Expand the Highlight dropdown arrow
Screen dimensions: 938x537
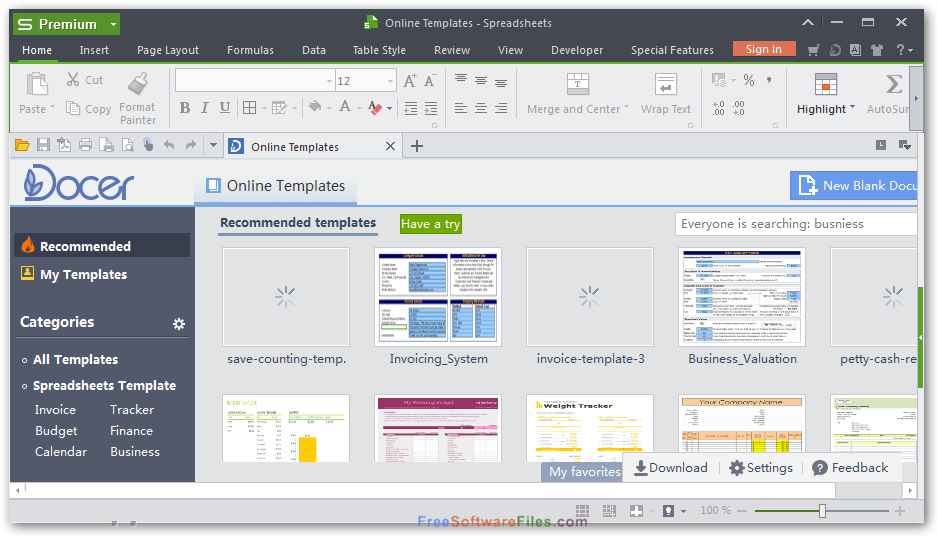[852, 108]
